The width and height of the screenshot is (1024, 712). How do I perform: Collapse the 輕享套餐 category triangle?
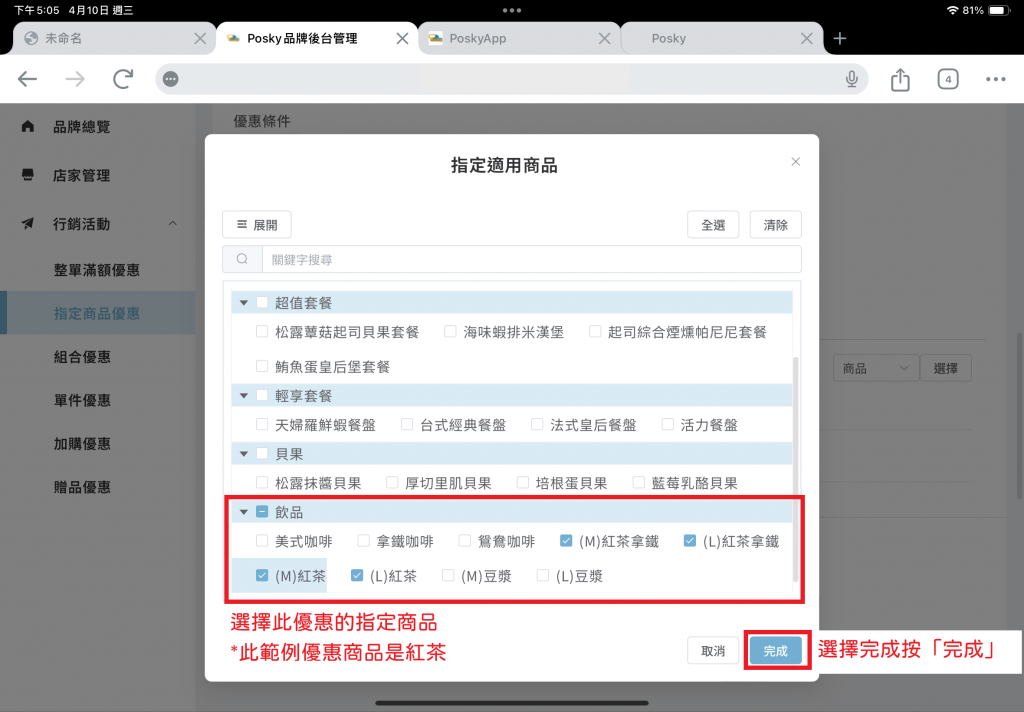[244, 395]
